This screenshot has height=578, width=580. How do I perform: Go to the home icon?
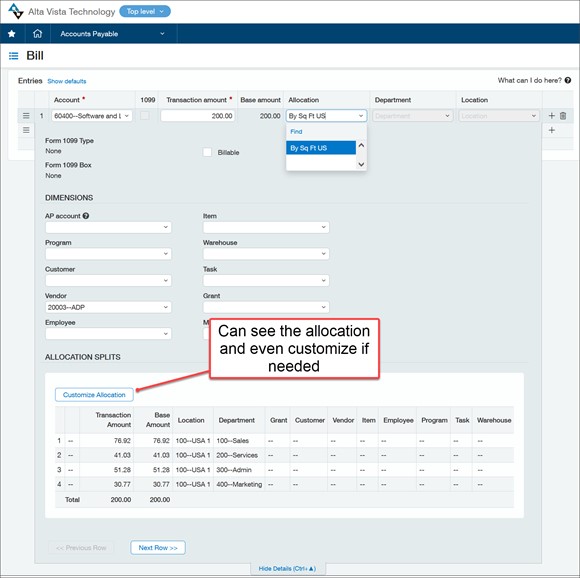tap(37, 34)
